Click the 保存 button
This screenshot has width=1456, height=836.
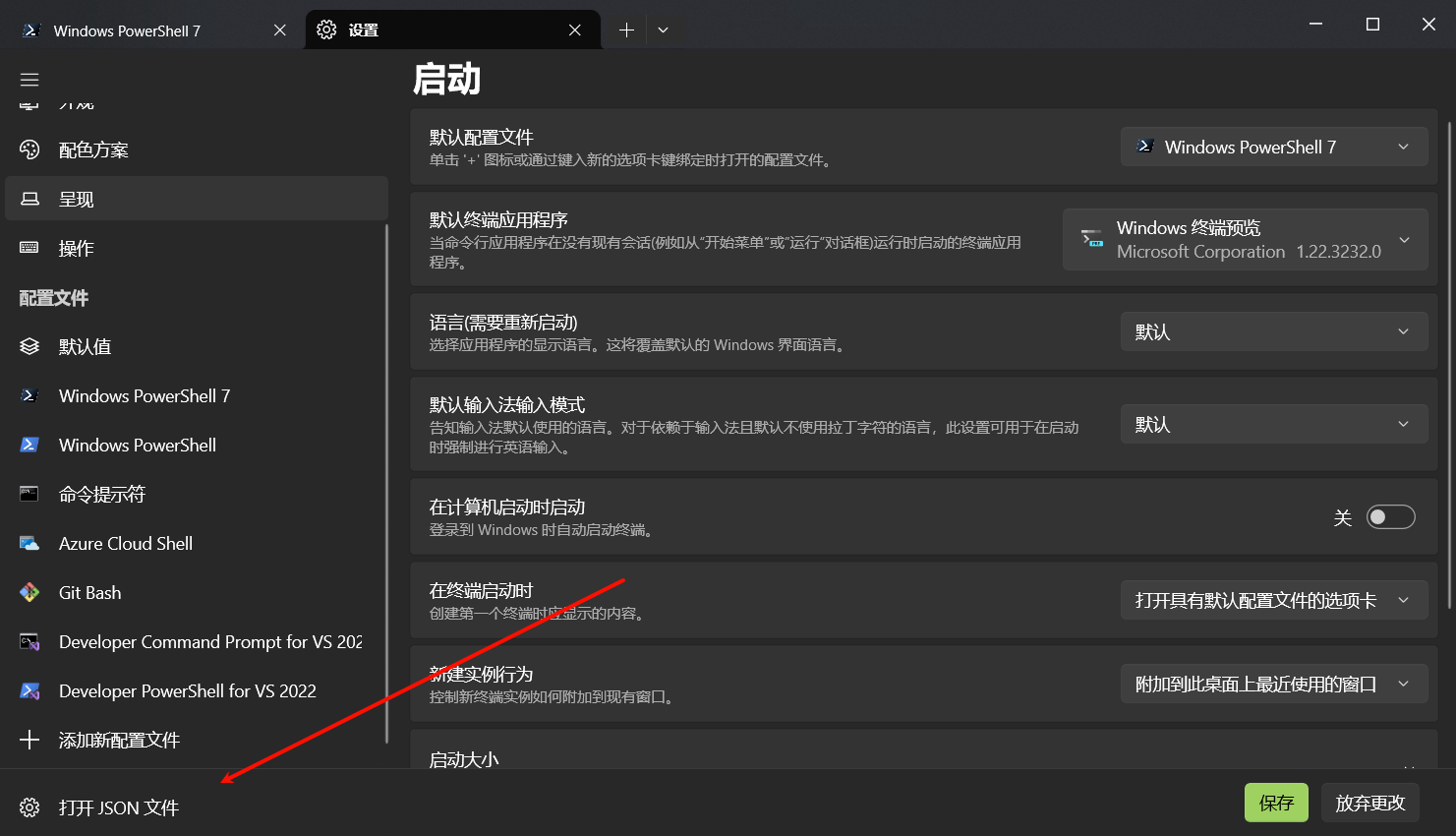coord(1276,803)
